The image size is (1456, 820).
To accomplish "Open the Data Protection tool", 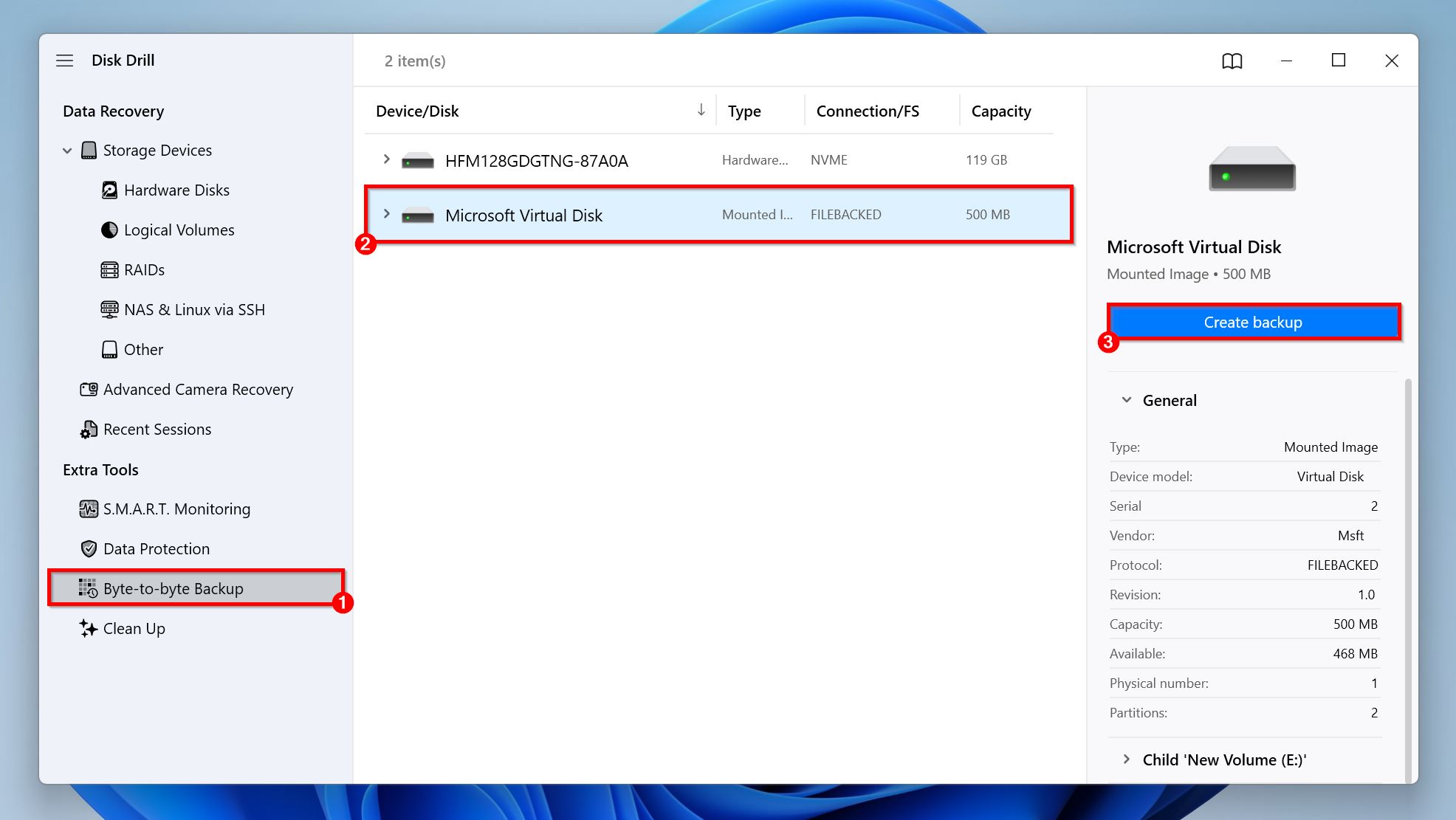I will pyautogui.click(x=156, y=548).
